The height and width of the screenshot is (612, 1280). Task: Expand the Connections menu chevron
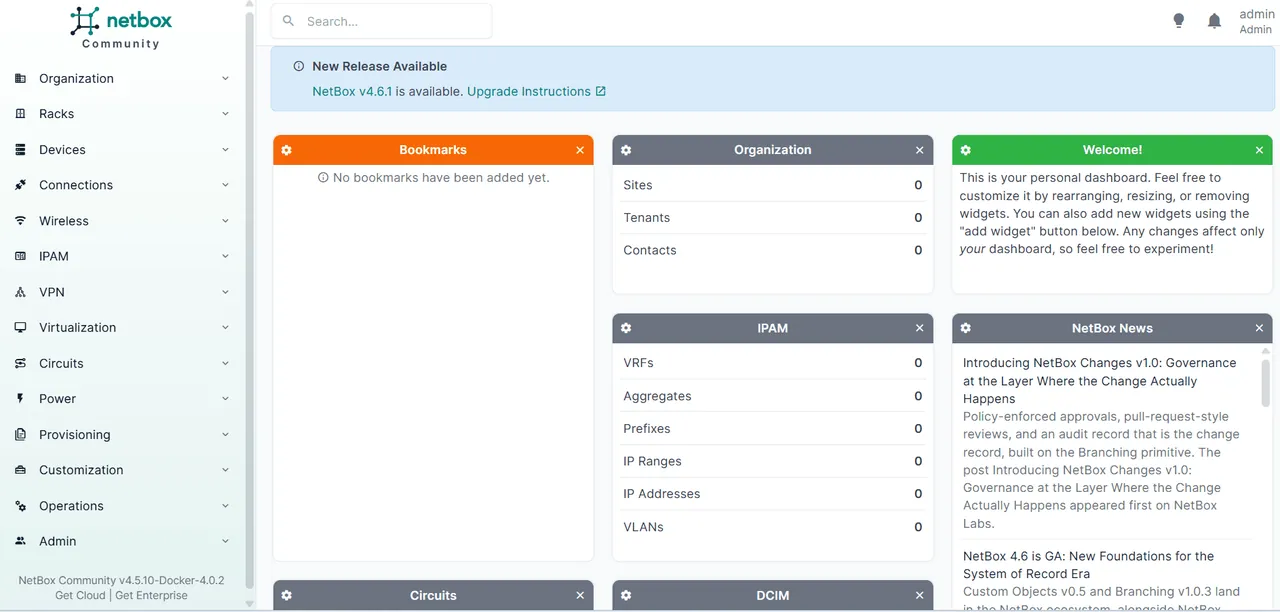[225, 185]
